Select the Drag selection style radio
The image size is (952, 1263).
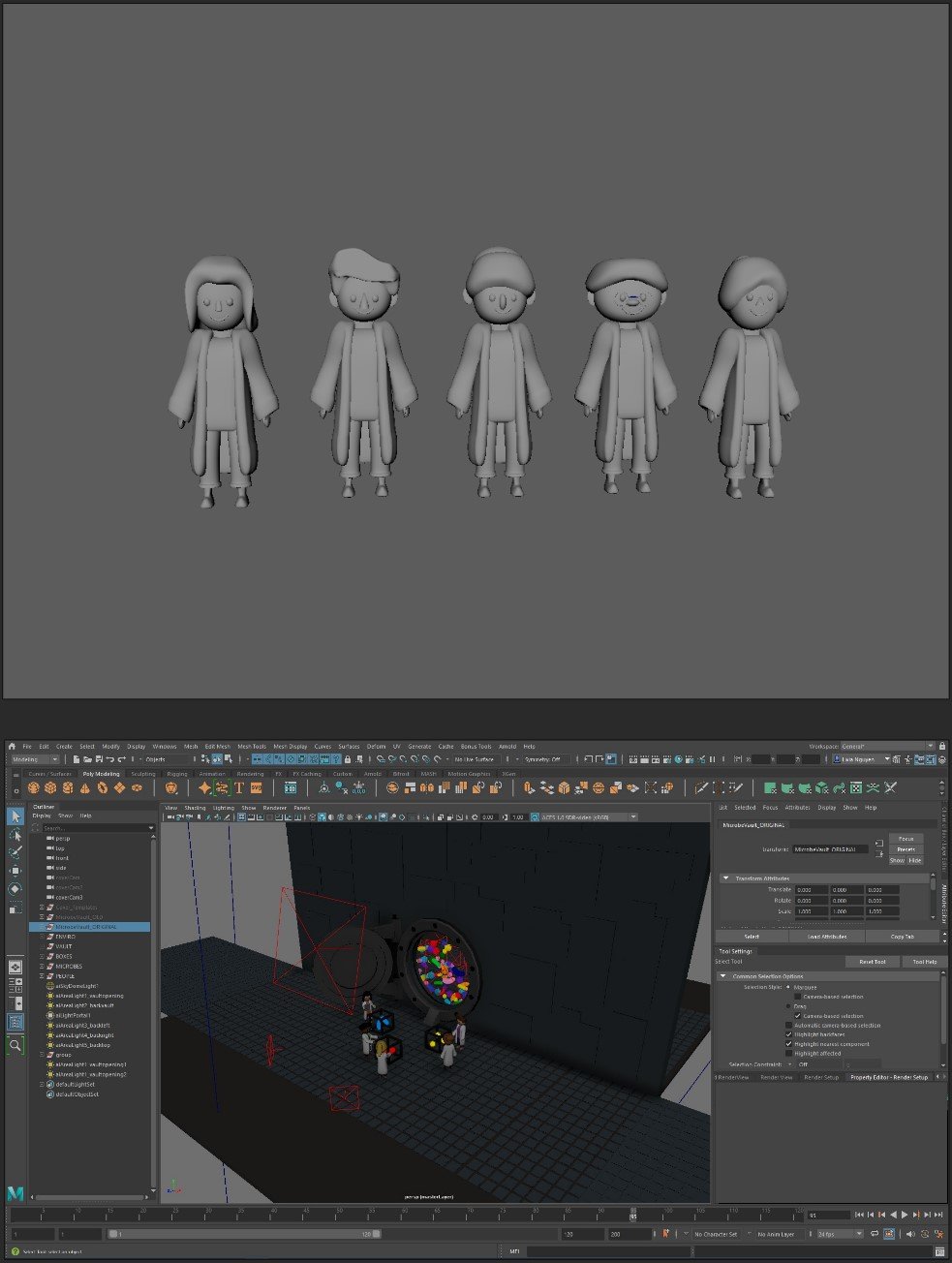coord(788,1006)
